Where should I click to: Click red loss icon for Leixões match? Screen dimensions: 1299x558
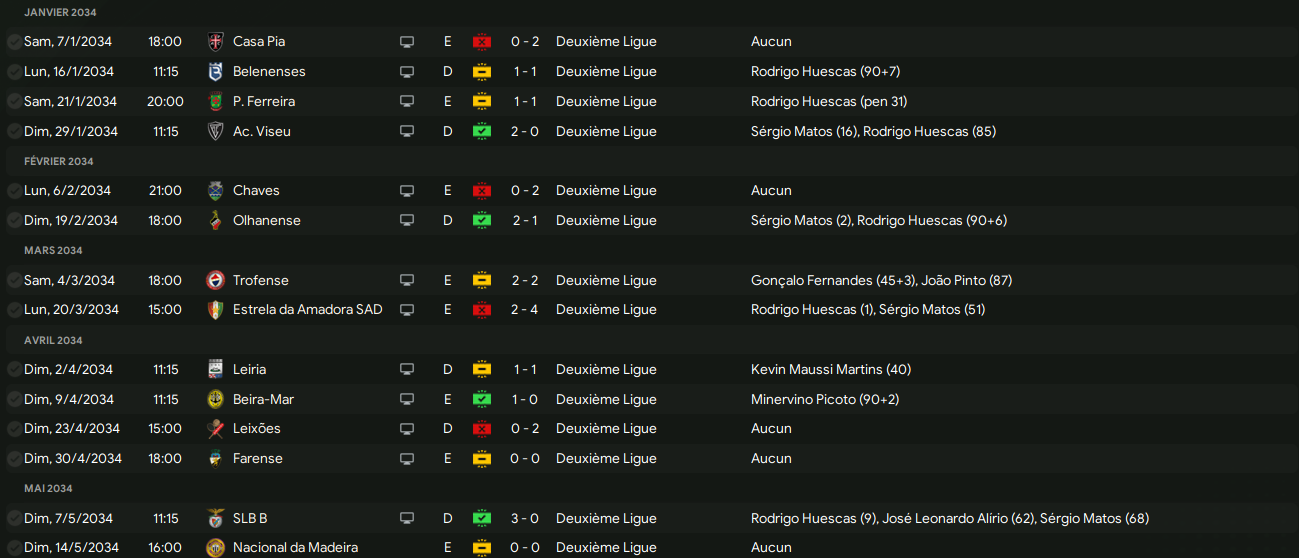click(482, 429)
